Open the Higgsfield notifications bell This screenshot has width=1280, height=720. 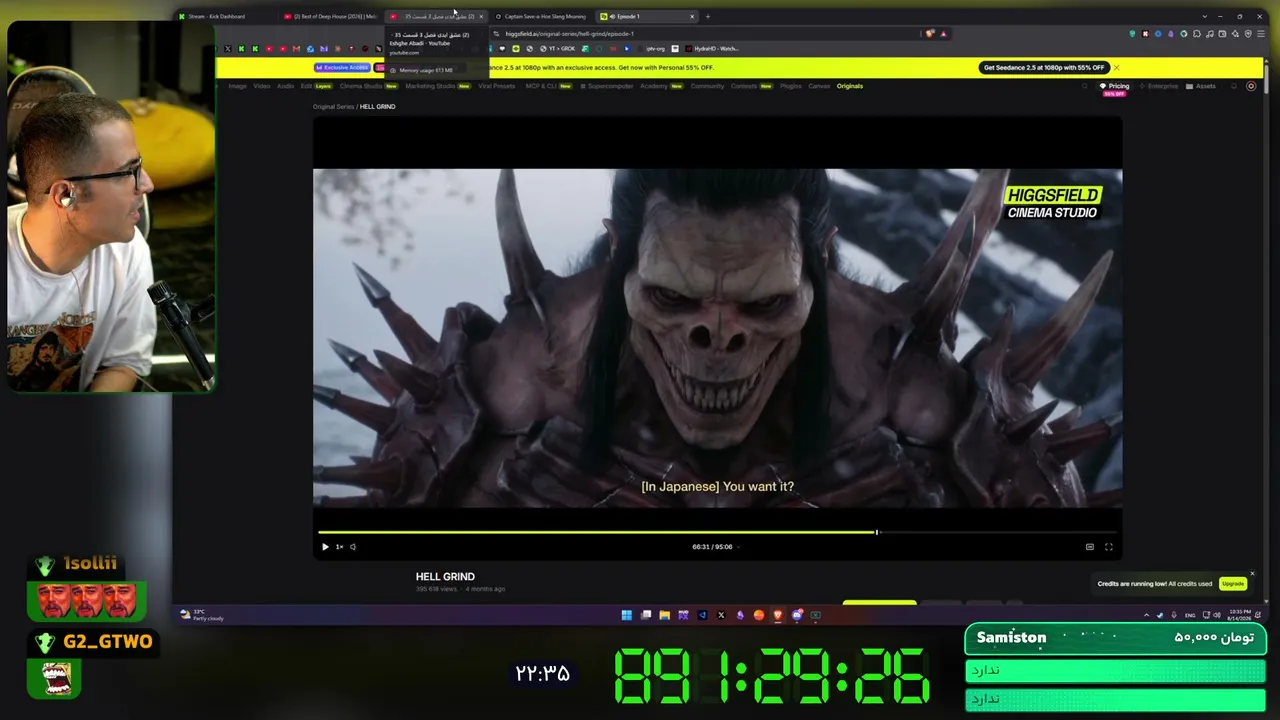tap(1235, 86)
